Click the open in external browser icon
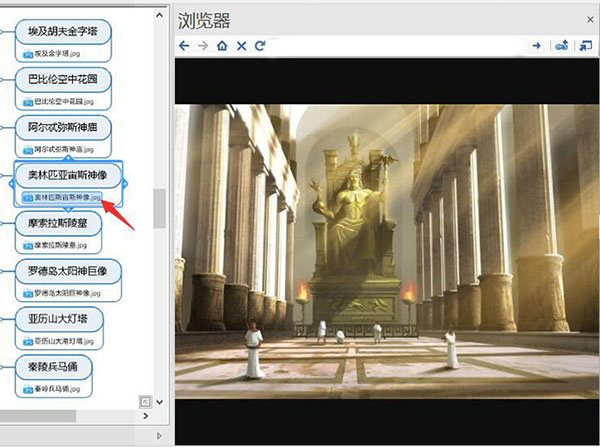Screen dimensions: 600x447 [x=562, y=46]
